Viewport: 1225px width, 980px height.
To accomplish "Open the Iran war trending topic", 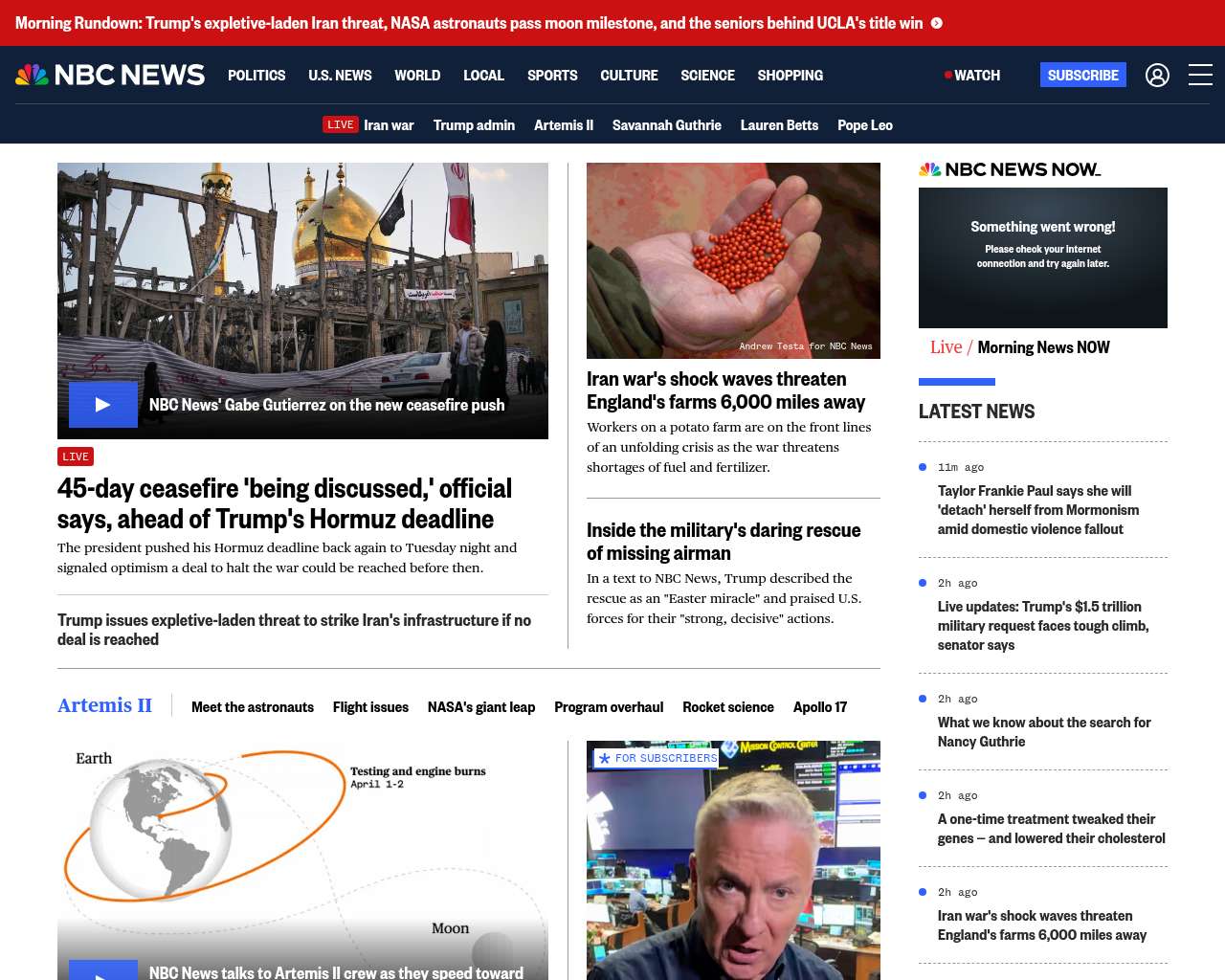I will [x=389, y=124].
